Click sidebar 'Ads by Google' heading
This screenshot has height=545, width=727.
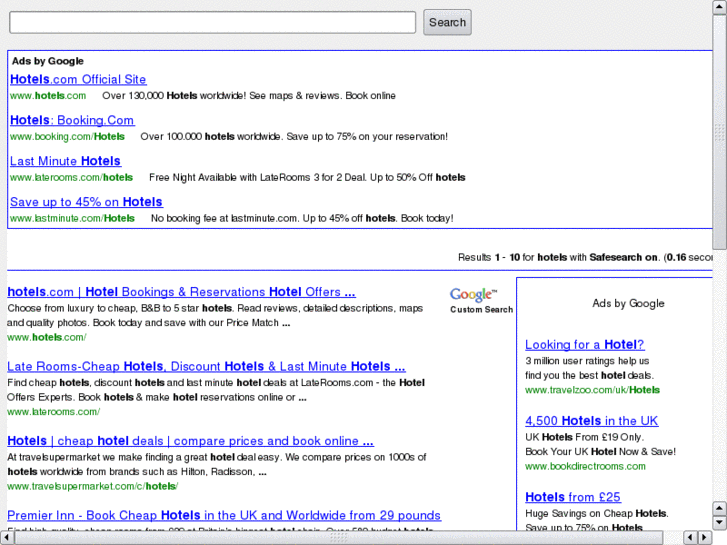(628, 303)
